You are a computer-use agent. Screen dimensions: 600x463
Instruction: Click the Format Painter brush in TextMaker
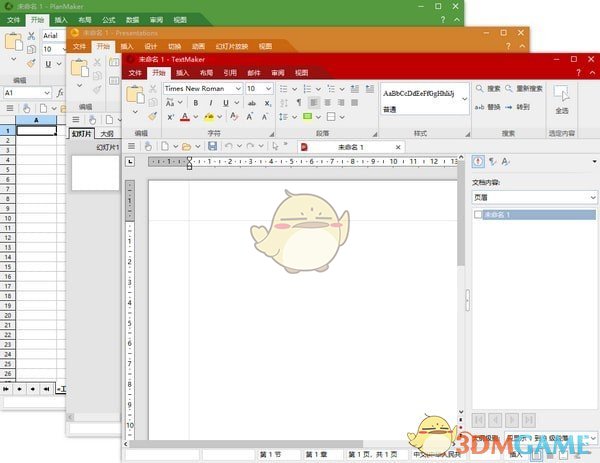tap(153, 116)
